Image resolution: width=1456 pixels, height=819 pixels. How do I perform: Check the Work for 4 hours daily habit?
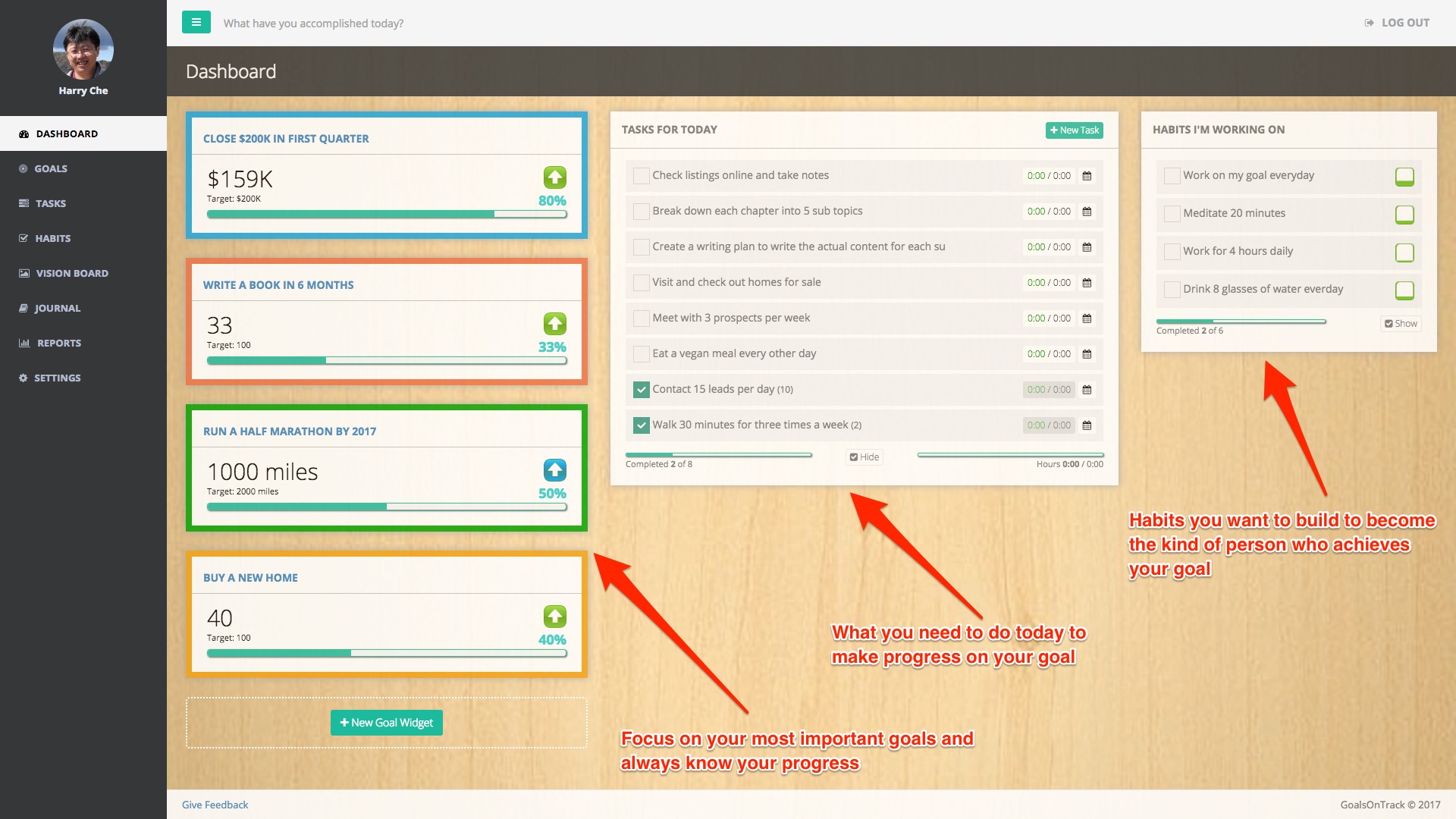[x=1172, y=252]
